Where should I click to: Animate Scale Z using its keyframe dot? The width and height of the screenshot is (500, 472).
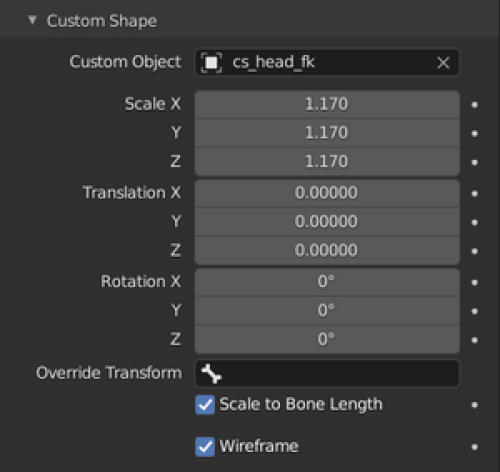tap(474, 162)
